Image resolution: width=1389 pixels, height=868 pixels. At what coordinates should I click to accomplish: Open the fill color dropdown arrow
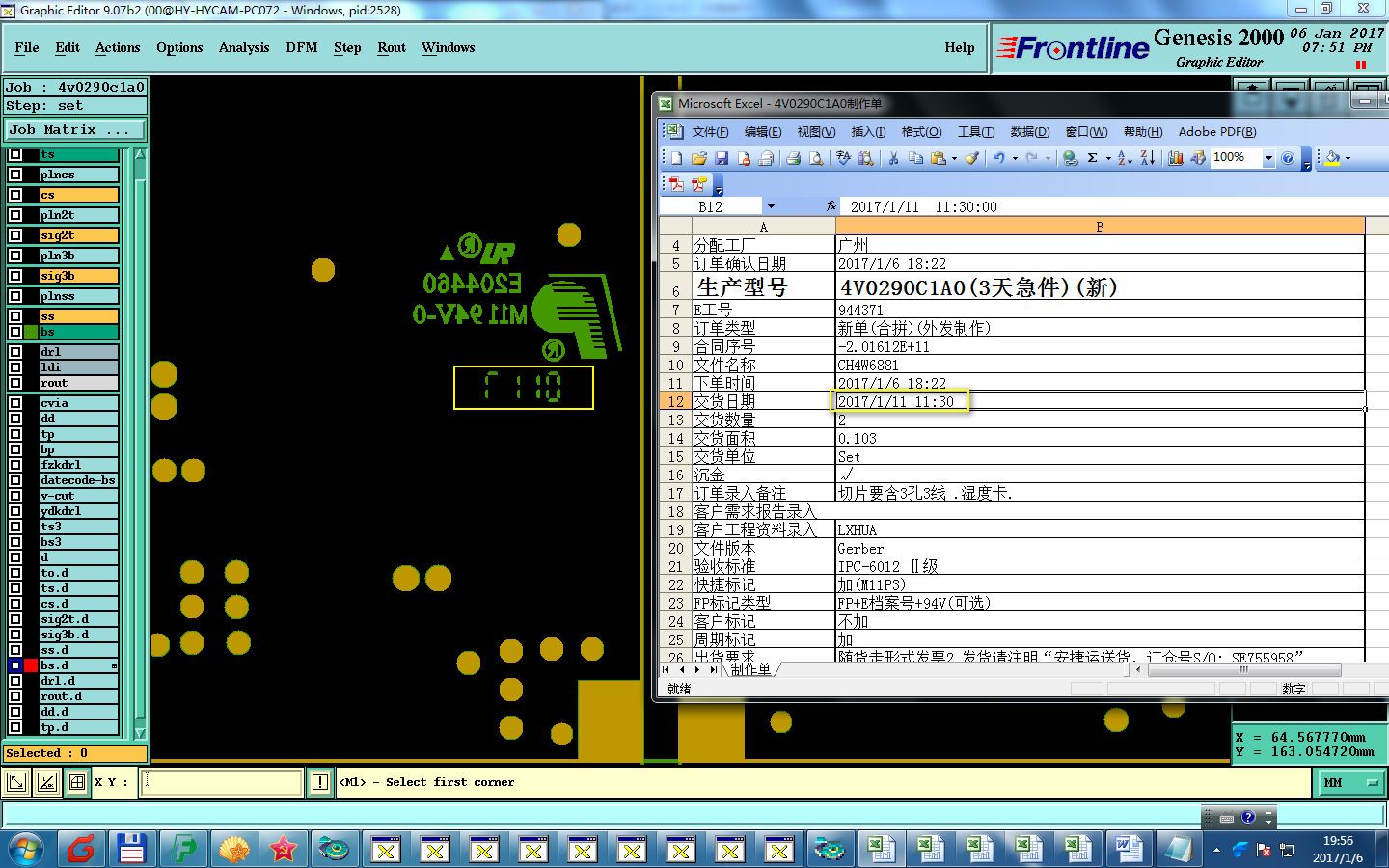pos(1348,158)
